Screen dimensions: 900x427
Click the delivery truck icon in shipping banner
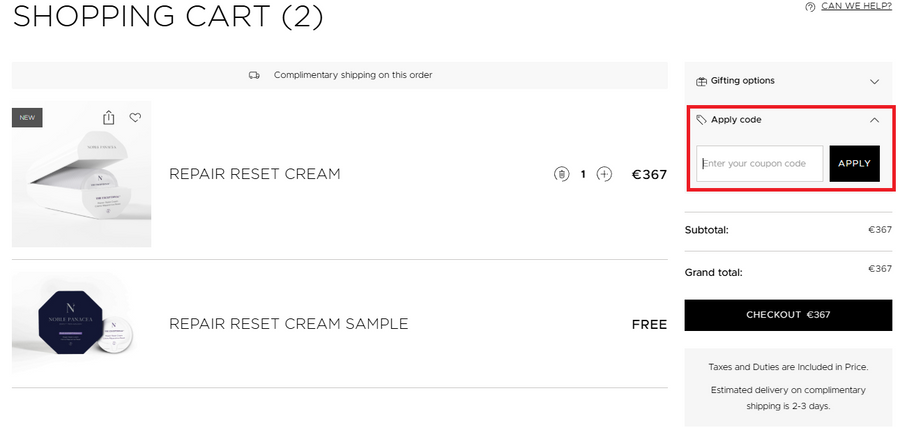click(x=254, y=75)
